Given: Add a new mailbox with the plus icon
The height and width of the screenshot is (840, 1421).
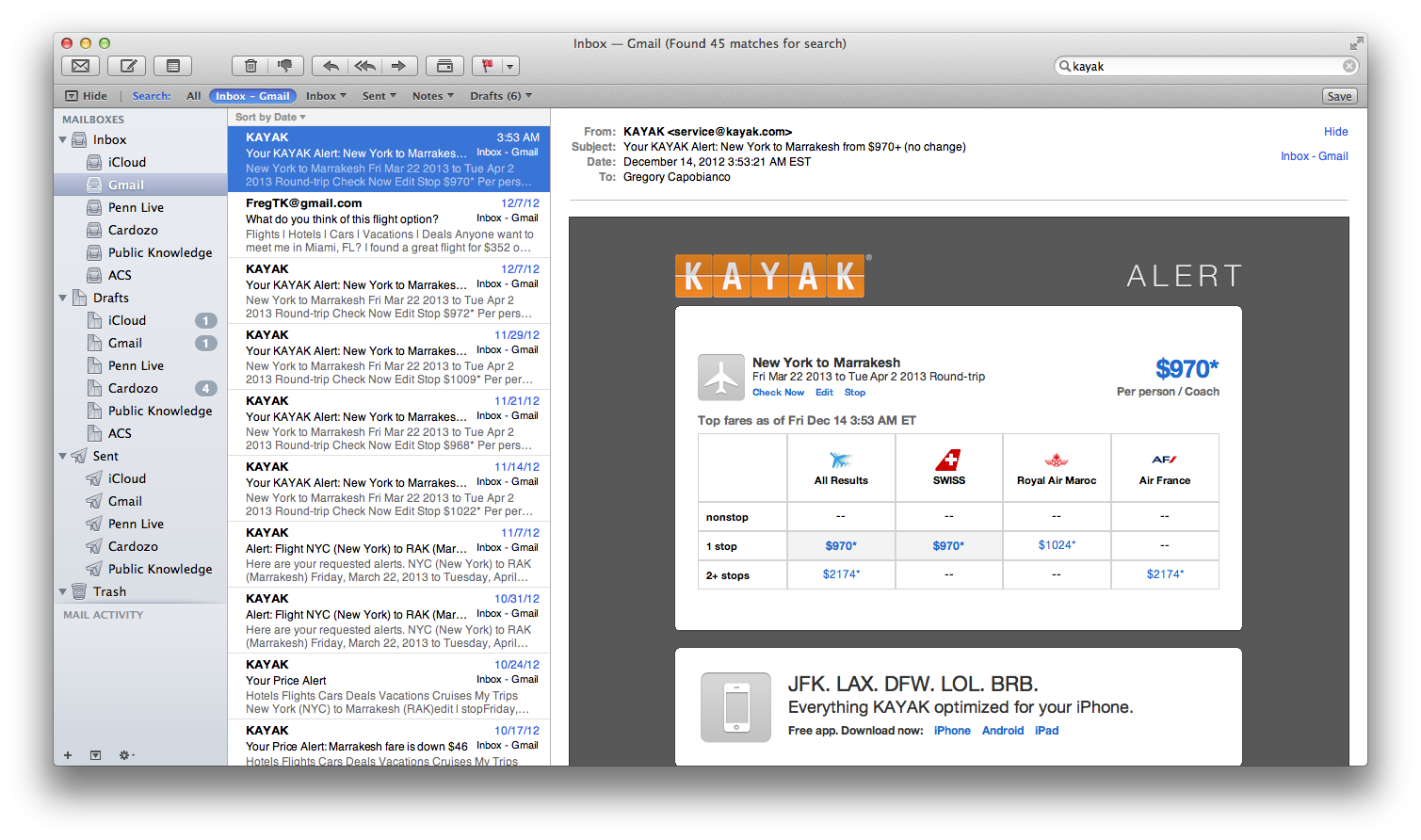Looking at the screenshot, I should tap(68, 755).
